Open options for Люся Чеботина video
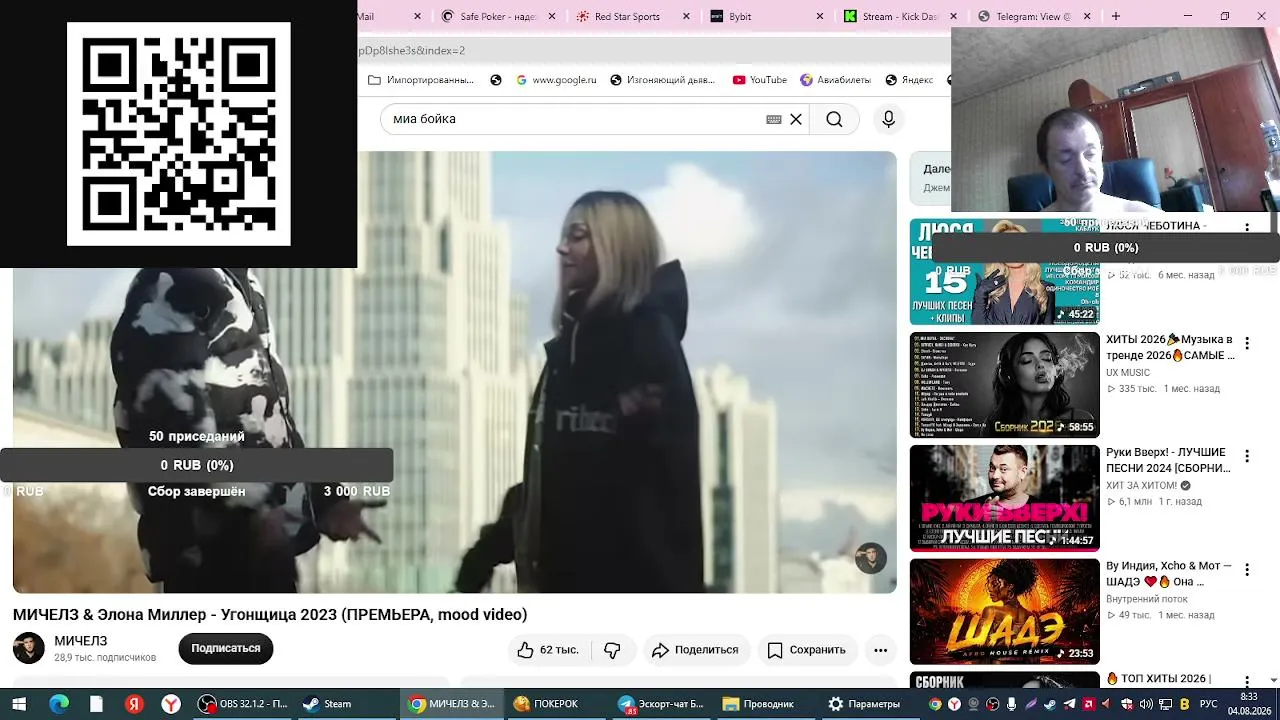Image resolution: width=1280 pixels, height=720 pixels. pos(1246,228)
